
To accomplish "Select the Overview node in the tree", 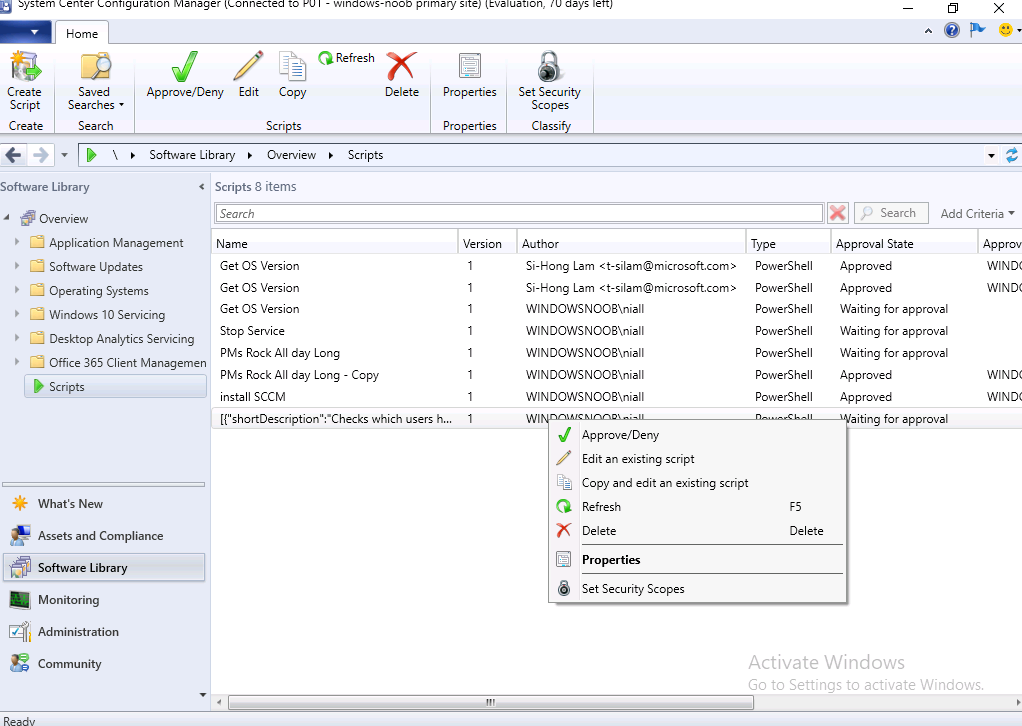I will pos(63,218).
